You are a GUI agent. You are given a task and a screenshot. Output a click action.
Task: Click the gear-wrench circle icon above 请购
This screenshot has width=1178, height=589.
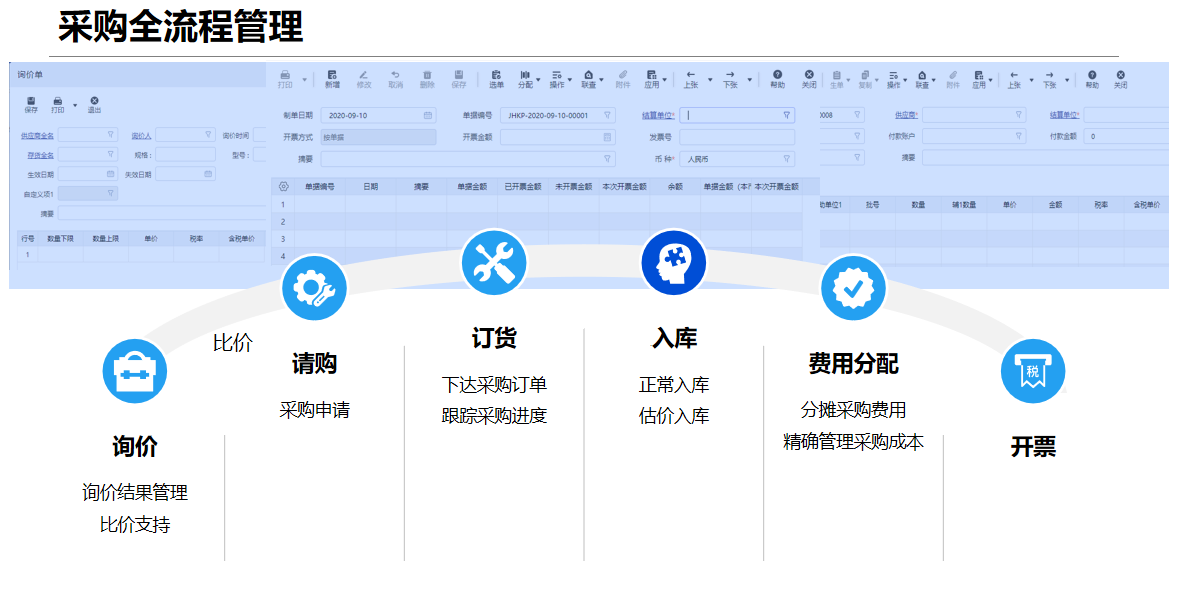314,287
